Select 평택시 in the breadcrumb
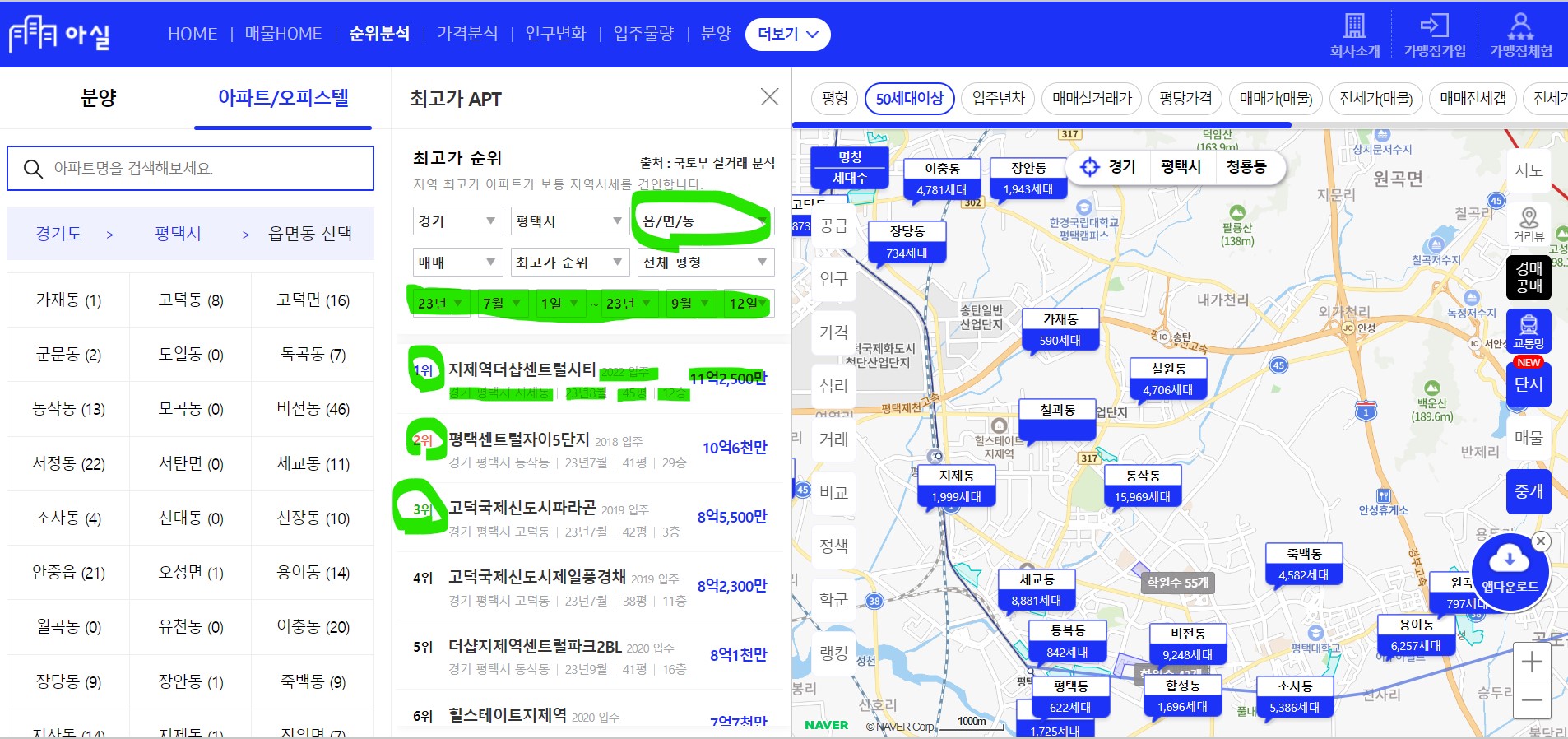The width and height of the screenshot is (1568, 739). pos(178,234)
